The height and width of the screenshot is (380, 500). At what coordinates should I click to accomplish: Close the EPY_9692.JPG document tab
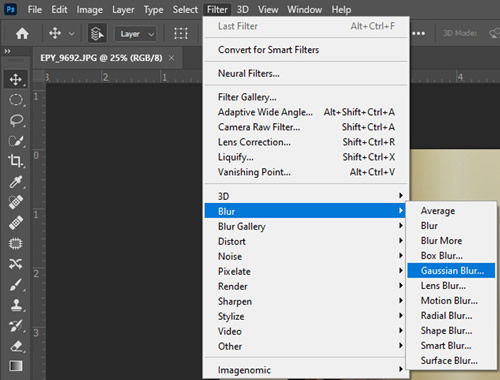[x=171, y=58]
